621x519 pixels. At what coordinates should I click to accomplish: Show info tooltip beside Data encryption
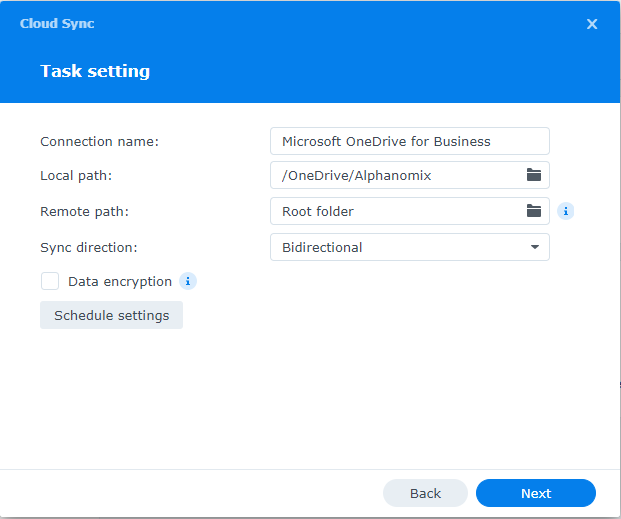point(188,281)
